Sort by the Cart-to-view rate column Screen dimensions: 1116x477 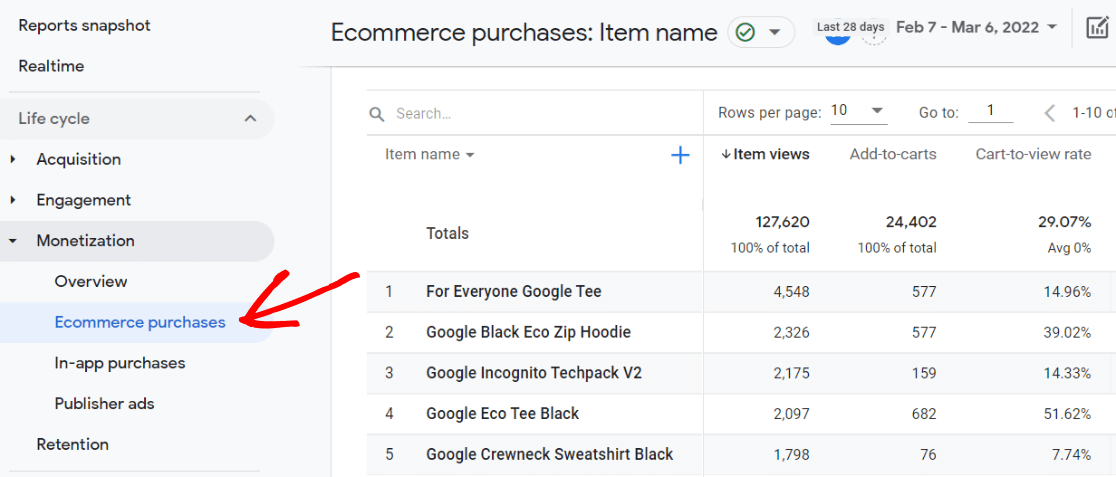(x=1033, y=154)
